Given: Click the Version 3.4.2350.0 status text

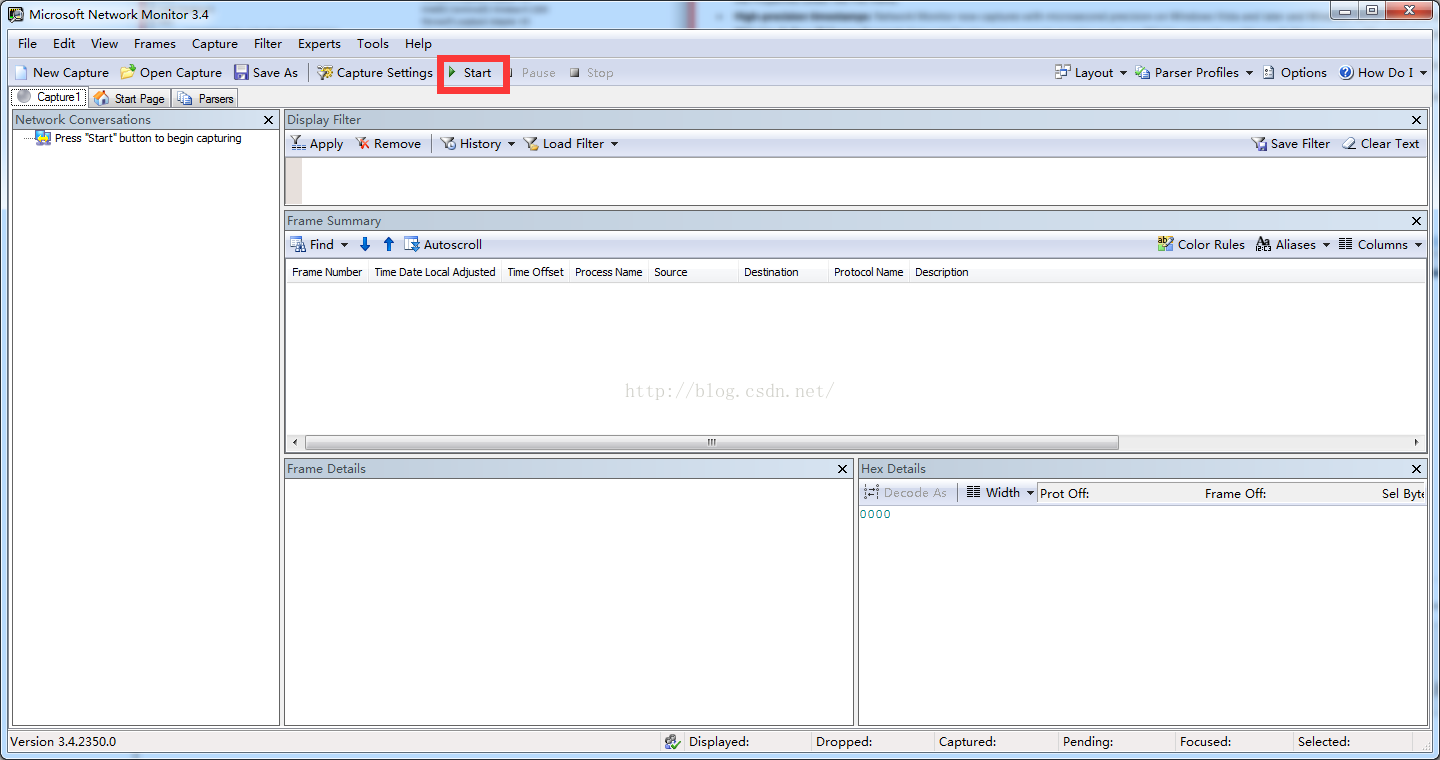Looking at the screenshot, I should click(x=63, y=742).
